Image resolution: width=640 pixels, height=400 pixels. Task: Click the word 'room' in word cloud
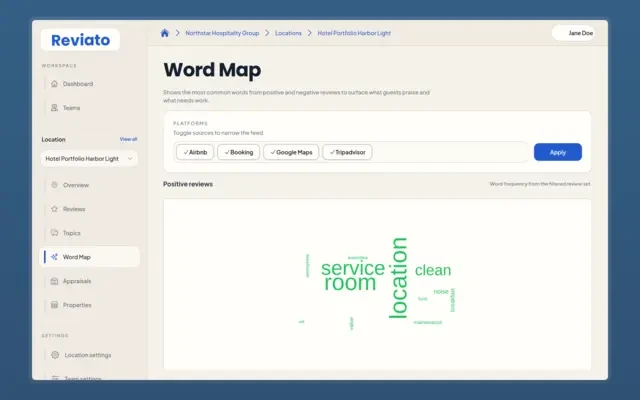click(x=350, y=282)
